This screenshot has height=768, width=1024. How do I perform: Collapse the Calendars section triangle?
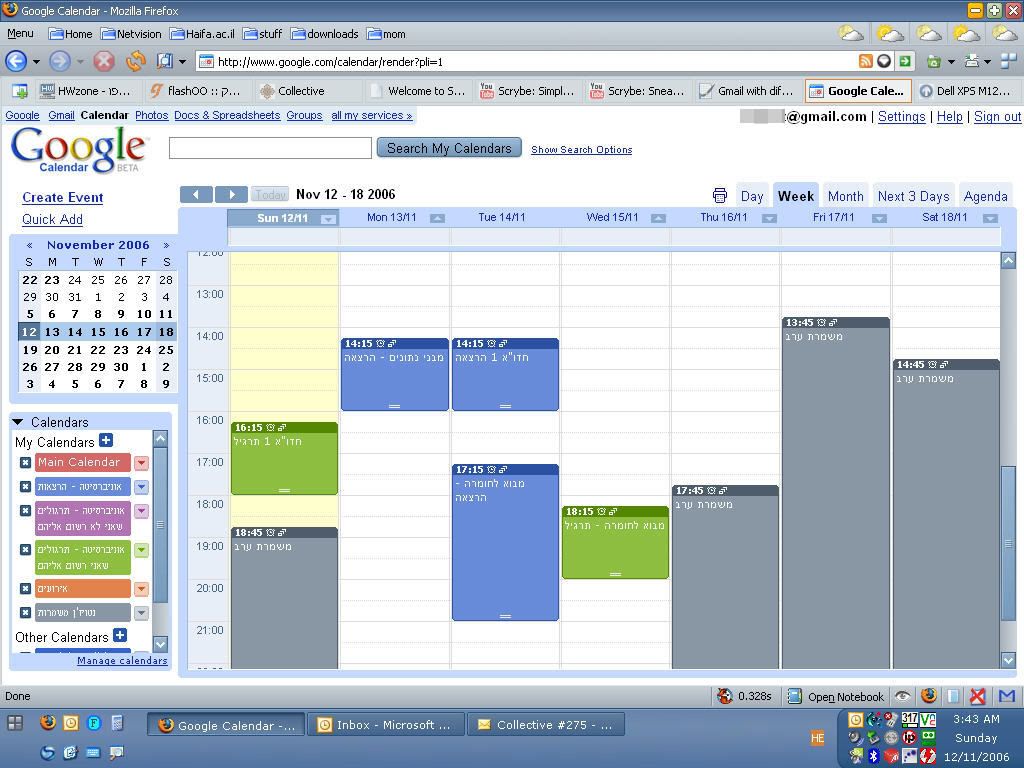18,422
